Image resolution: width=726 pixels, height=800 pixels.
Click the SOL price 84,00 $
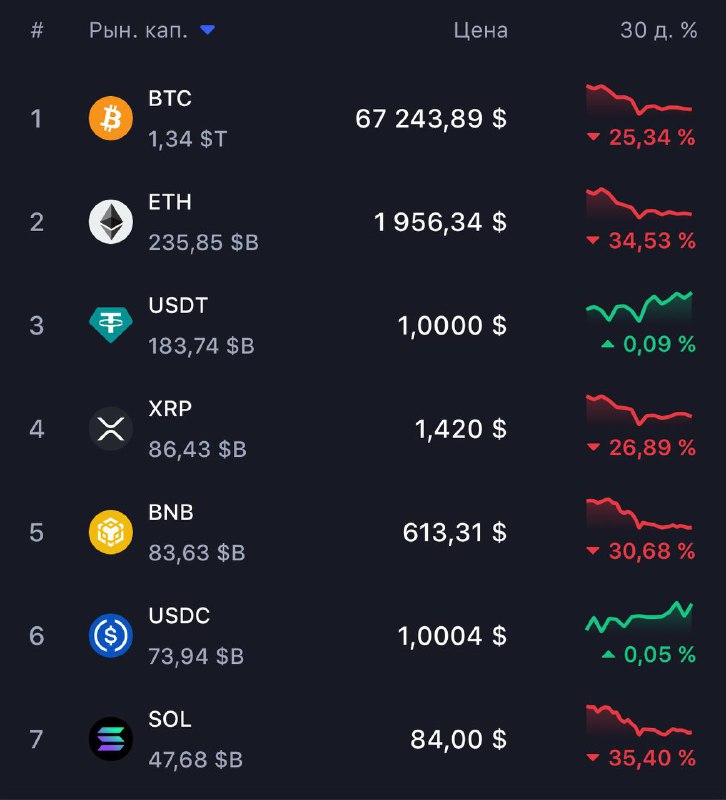coord(459,739)
